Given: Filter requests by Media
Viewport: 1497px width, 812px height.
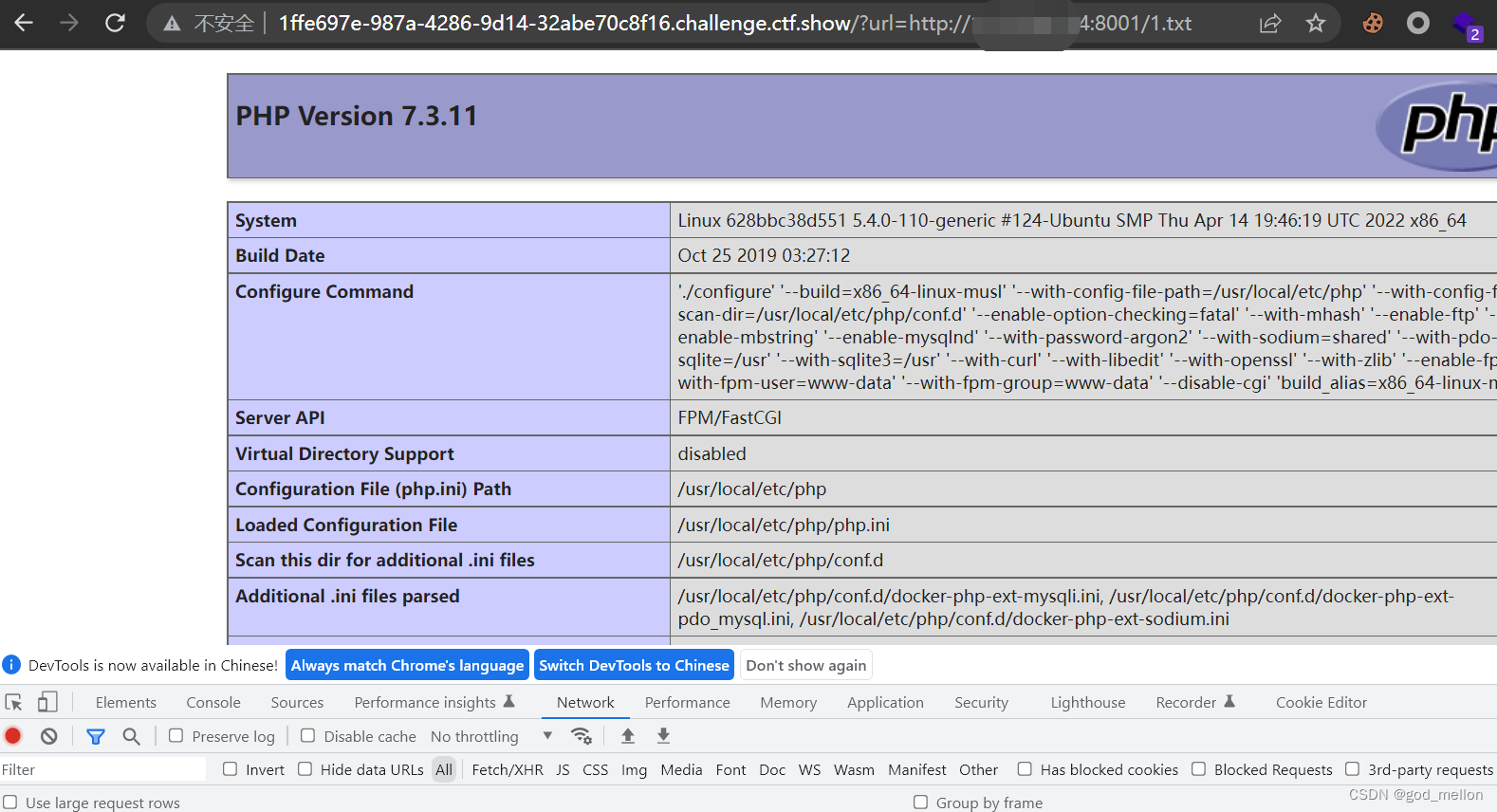Looking at the screenshot, I should [681, 769].
